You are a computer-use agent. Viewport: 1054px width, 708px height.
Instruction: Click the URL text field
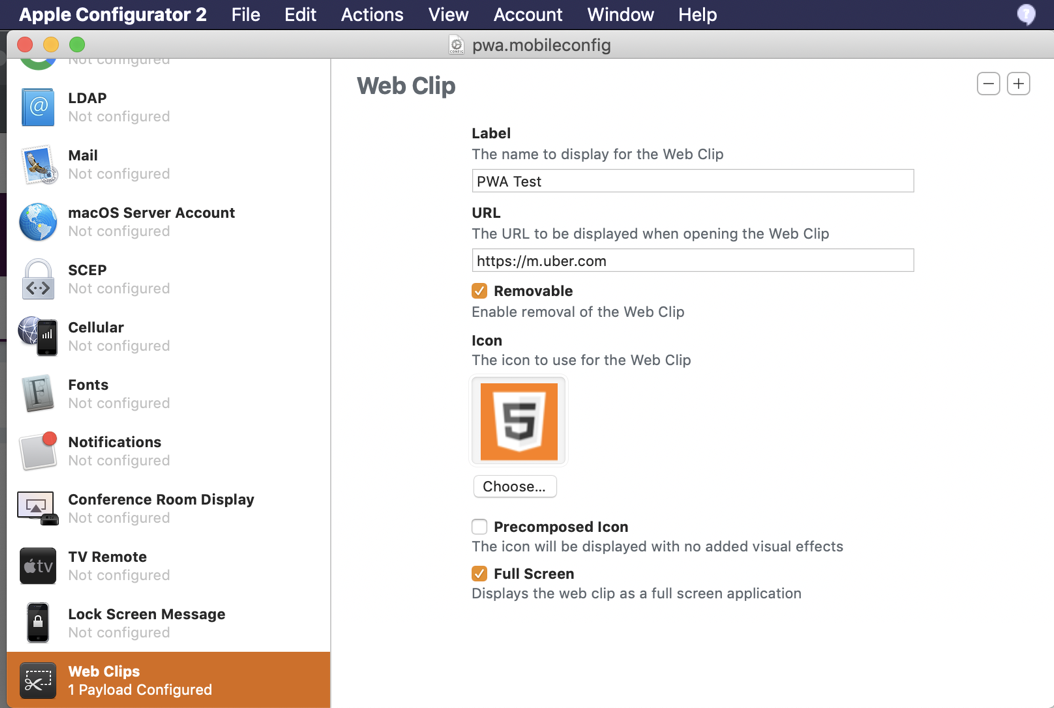692,261
